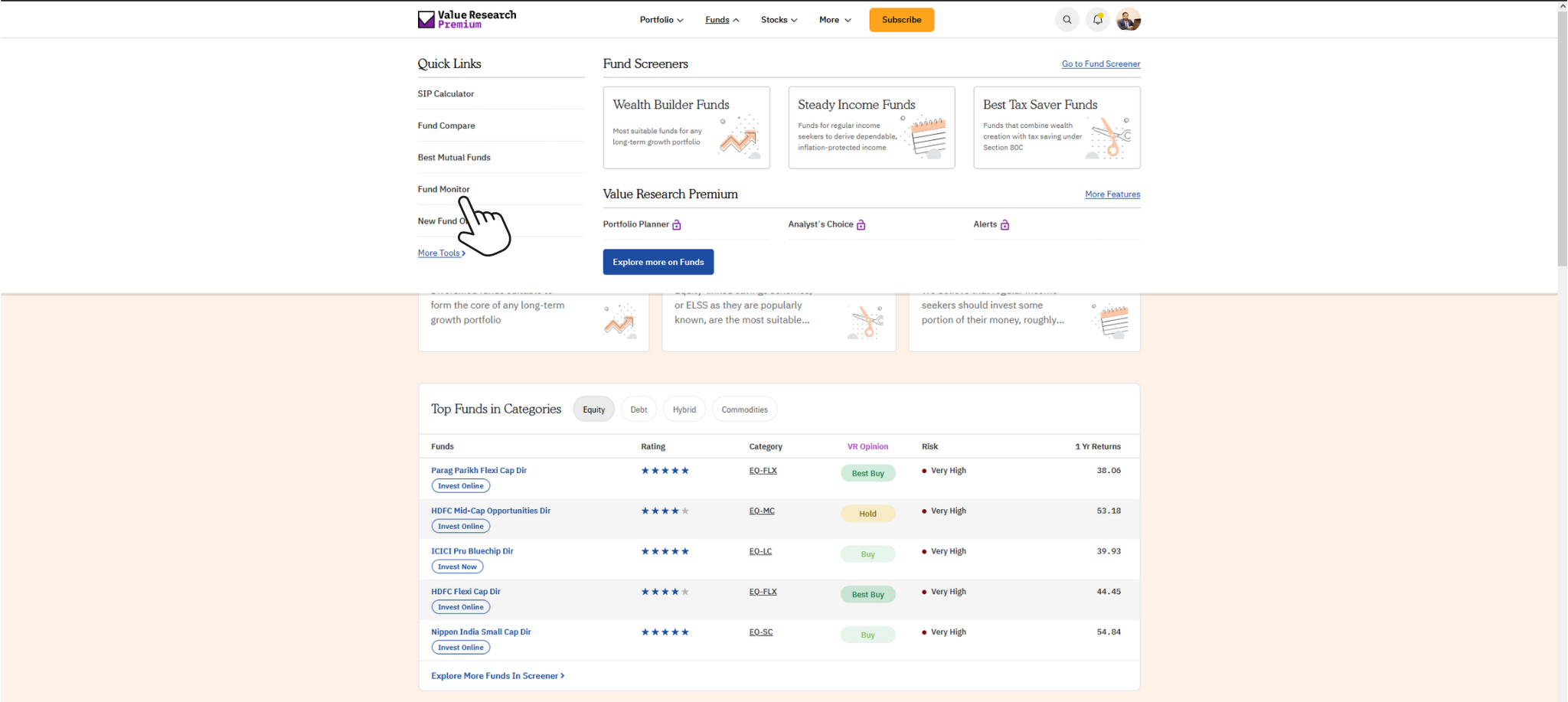Click the profile avatar picture
Screen dimensions: 1568x702
pos(1128,19)
